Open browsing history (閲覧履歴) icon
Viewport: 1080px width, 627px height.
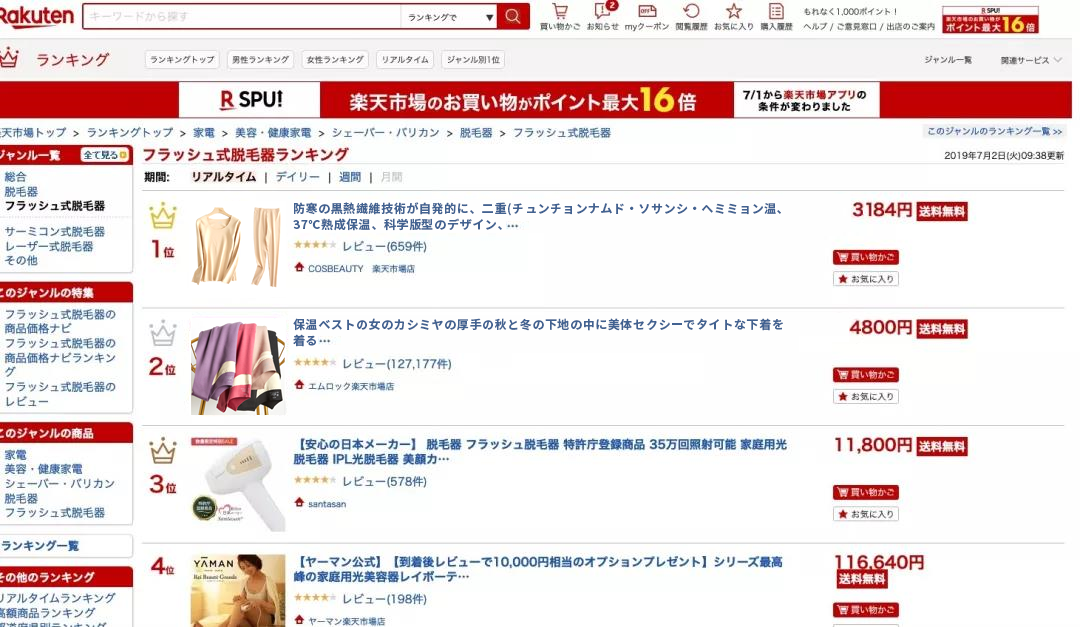(691, 17)
